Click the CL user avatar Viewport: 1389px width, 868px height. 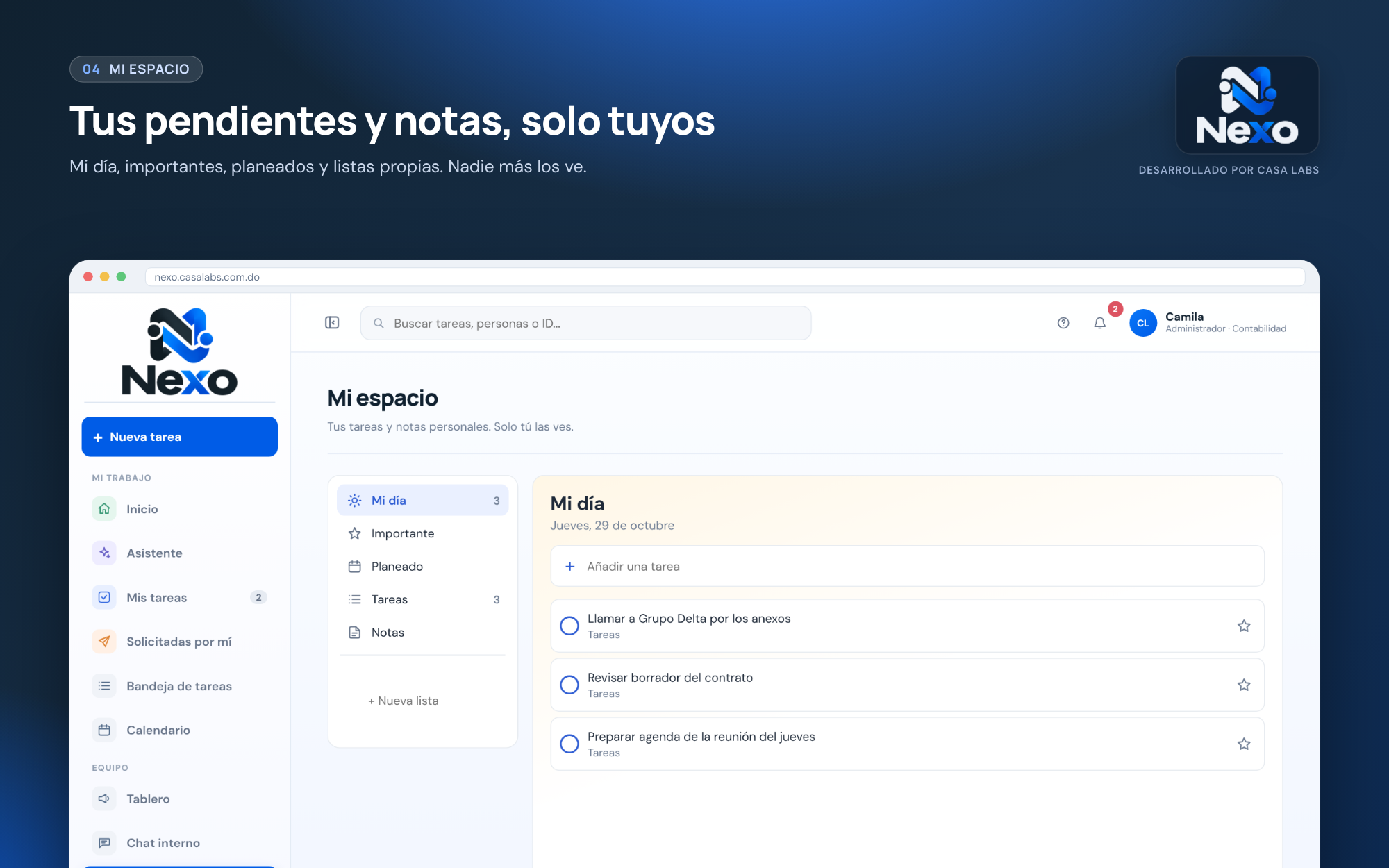[1143, 323]
